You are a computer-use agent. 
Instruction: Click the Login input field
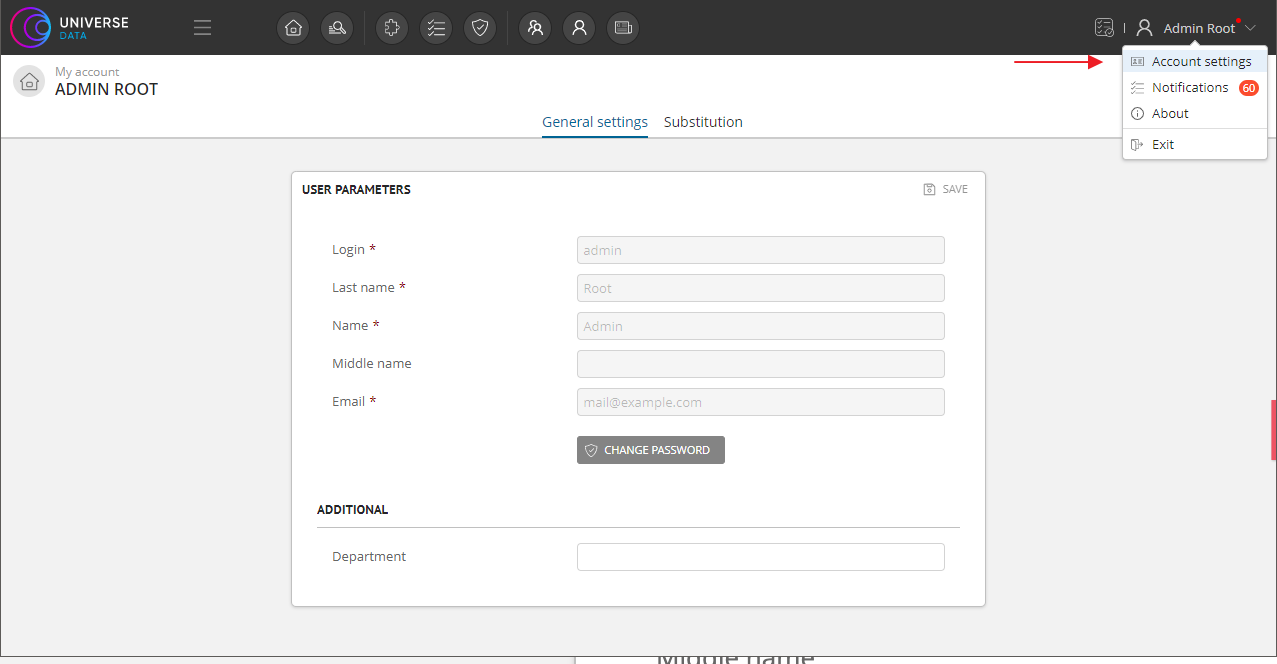click(761, 250)
